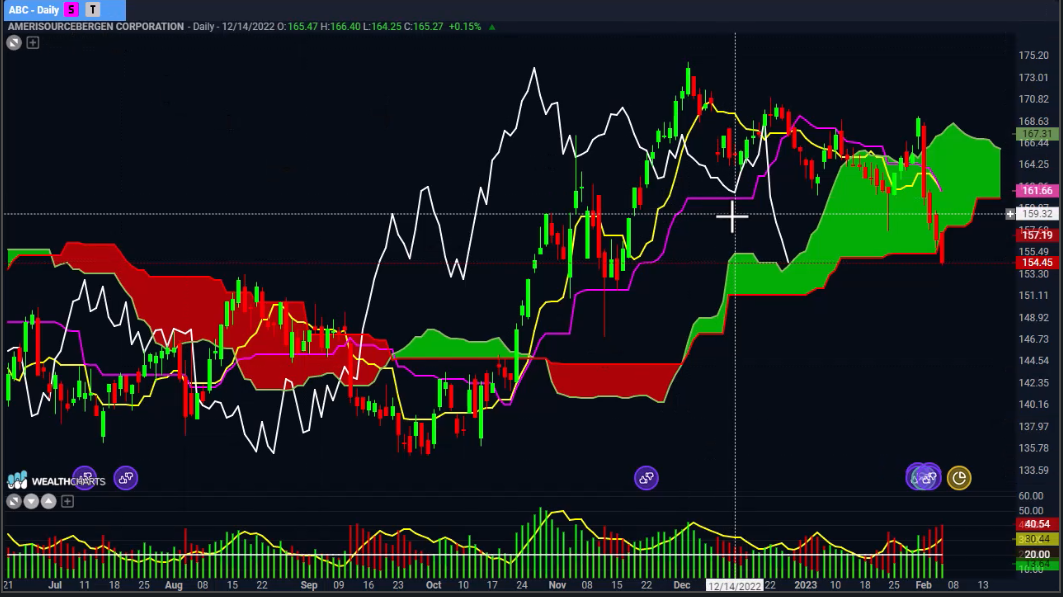Image resolution: width=1063 pixels, height=597 pixels.
Task: Click the red 157.19 price tag
Action: pos(1037,235)
